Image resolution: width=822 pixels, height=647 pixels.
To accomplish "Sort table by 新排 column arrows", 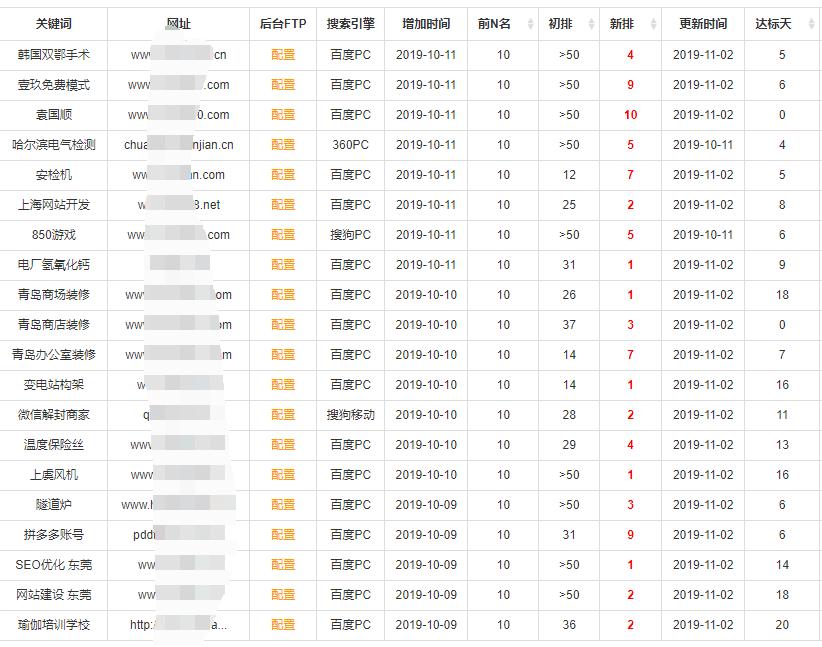I will tap(654, 24).
